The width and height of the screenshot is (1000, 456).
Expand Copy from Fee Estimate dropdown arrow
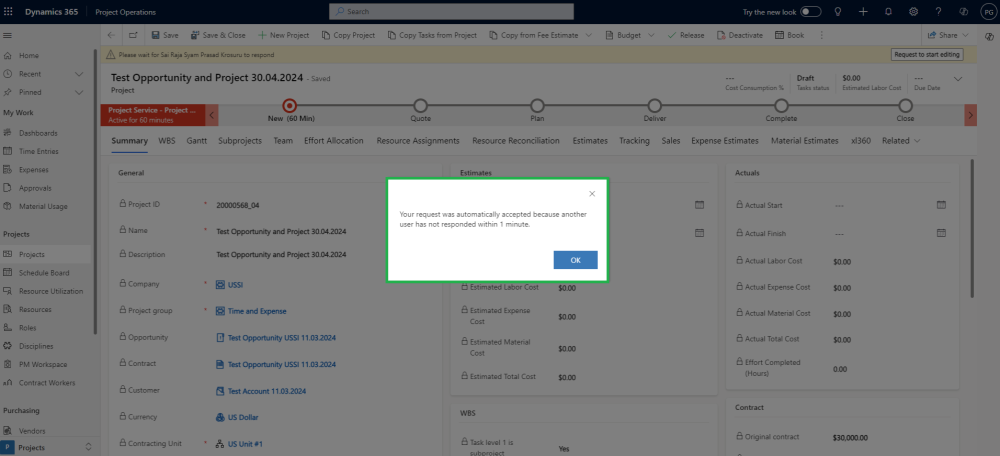point(588,35)
